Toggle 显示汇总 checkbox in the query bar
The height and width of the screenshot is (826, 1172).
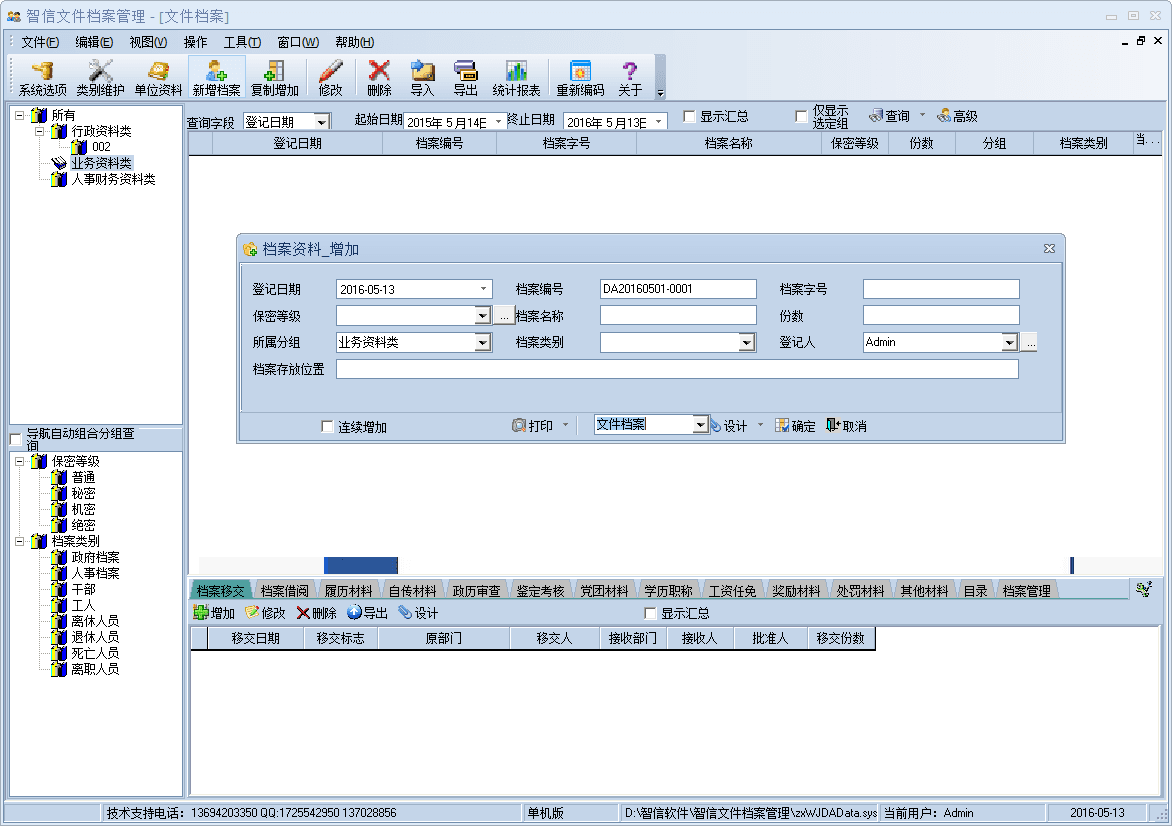click(x=690, y=117)
